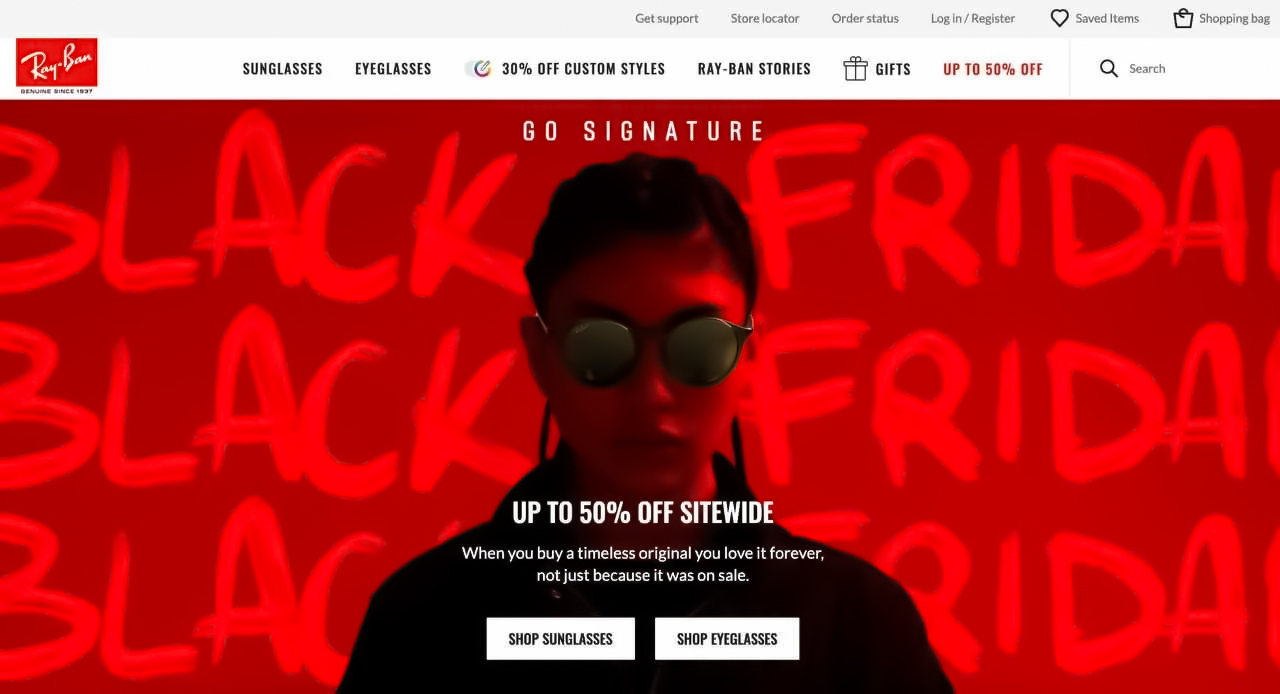Click the Black Friday hero banner image

click(x=640, y=397)
